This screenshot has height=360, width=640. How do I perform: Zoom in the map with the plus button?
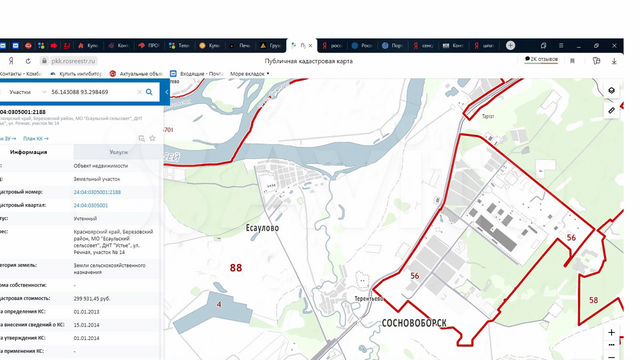coord(611,332)
